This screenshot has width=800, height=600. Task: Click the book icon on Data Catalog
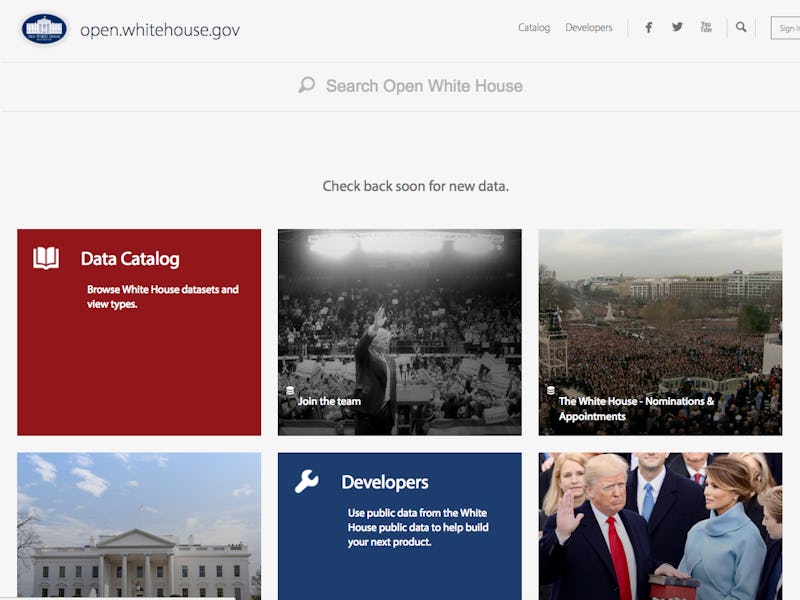click(x=46, y=259)
